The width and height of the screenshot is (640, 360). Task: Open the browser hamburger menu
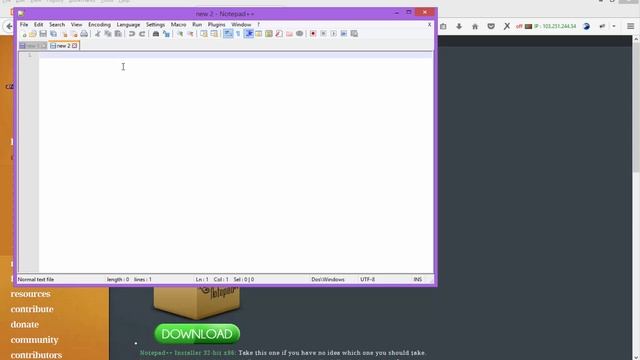pos(631,26)
